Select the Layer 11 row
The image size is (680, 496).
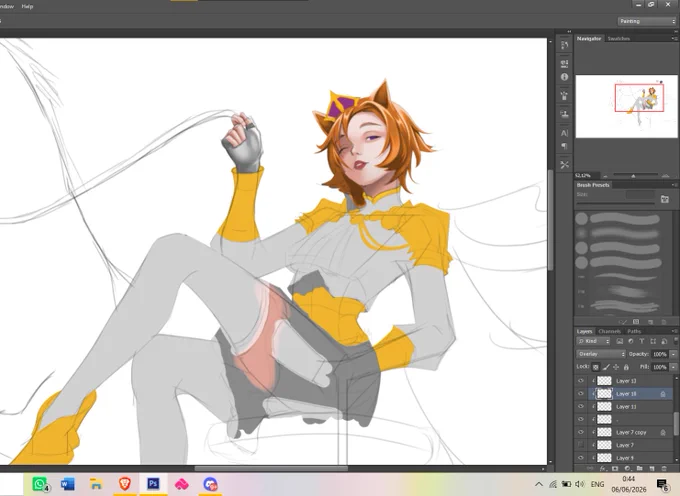click(625, 406)
